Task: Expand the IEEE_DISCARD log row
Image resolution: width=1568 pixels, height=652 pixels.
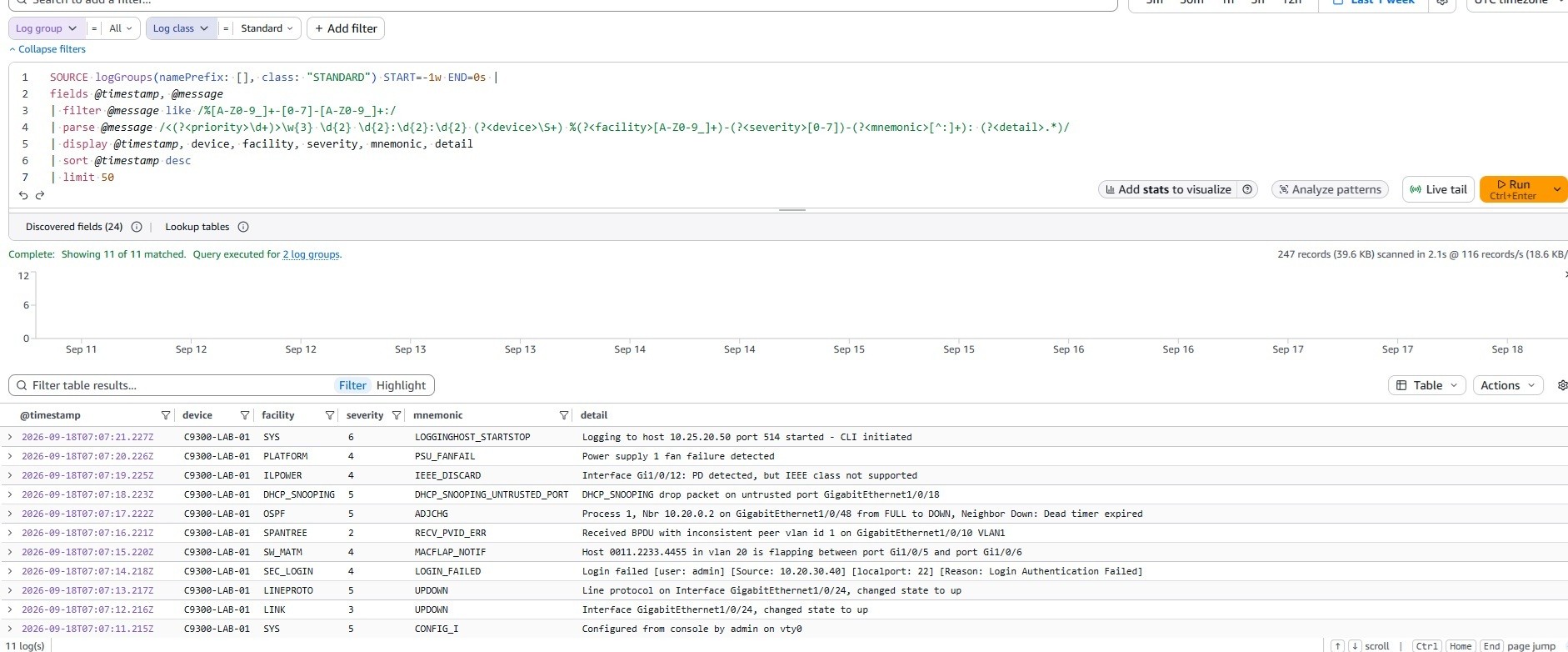Action: (10, 475)
